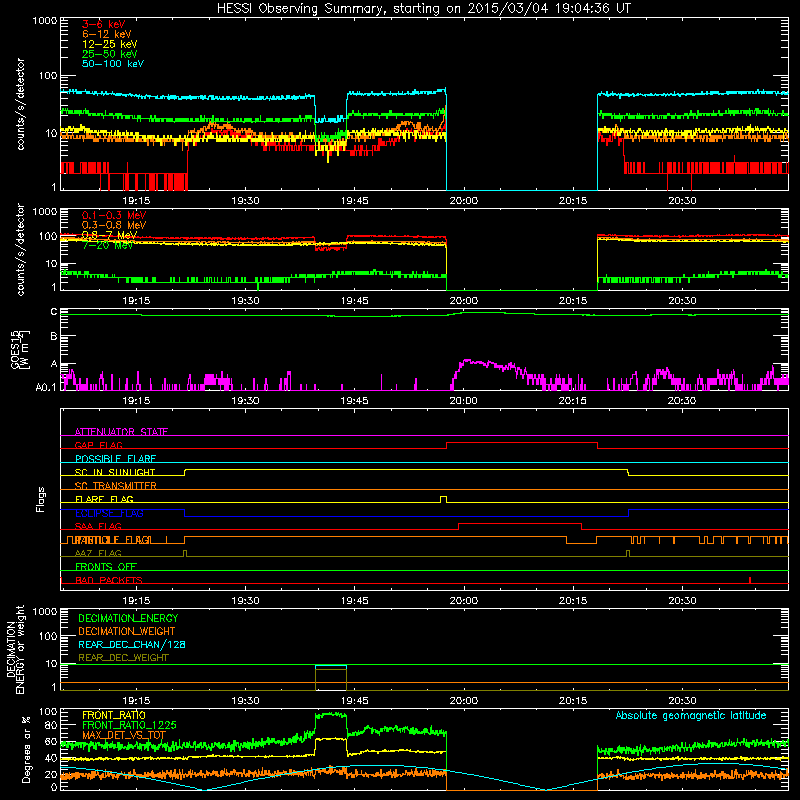Click the 'Flags' vertical axis title
This screenshot has width=800, height=800.
[x=41, y=499]
